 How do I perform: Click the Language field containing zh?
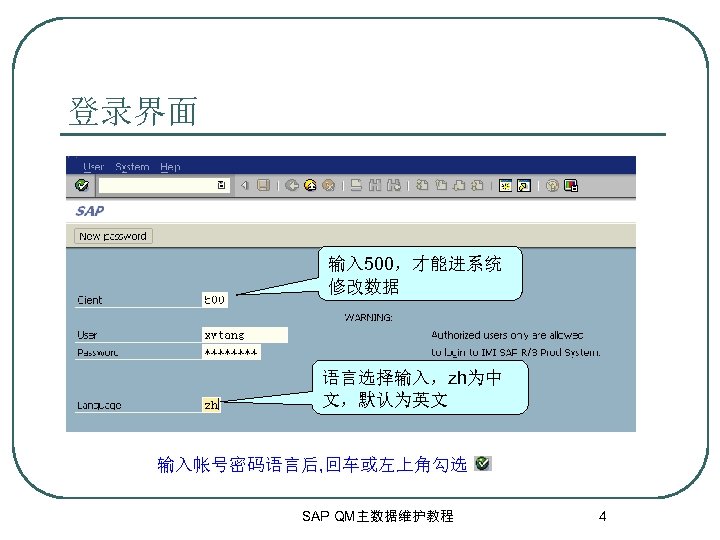(211, 405)
